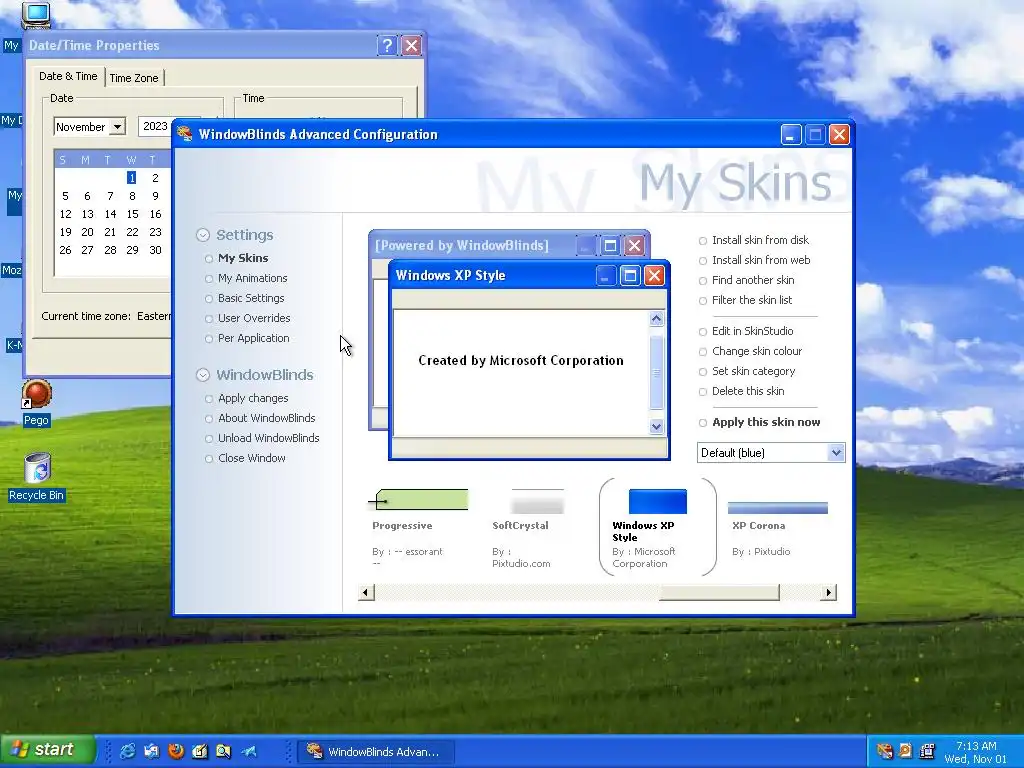Select the SoftCrystal skin thumbnail
Viewport: 1024px width, 768px height.
(537, 501)
